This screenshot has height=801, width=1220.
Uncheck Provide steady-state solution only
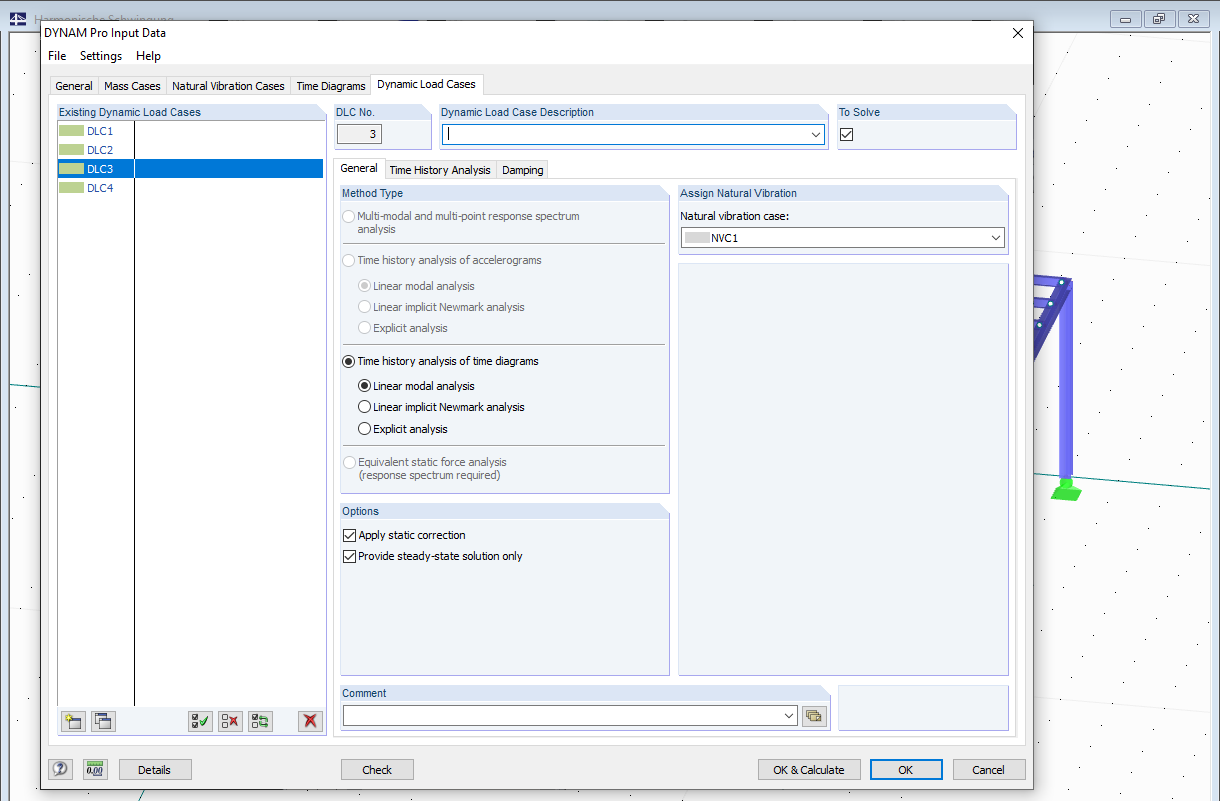pyautogui.click(x=349, y=556)
